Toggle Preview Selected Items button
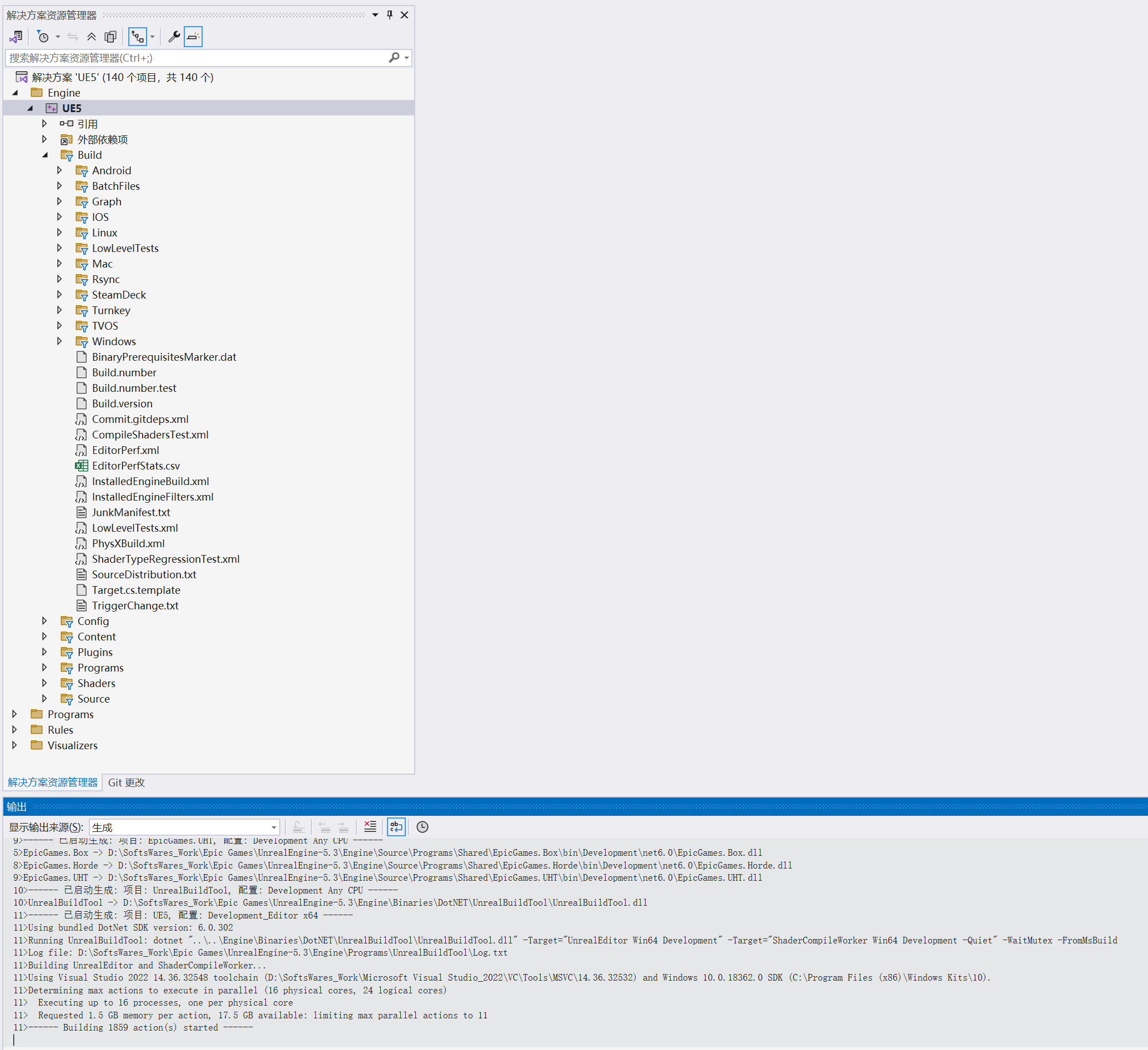Viewport: 1148px width, 1050px height. tap(193, 37)
